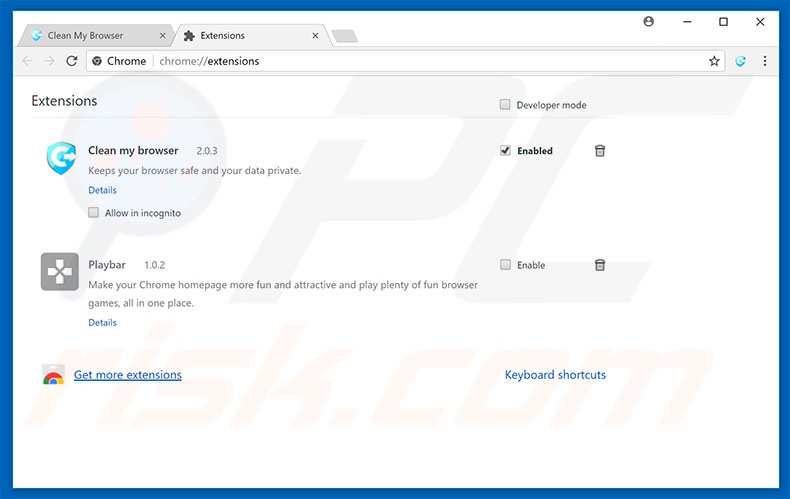This screenshot has height=499, width=790.
Task: Click the Playbar gamepad icon
Action: (x=59, y=272)
